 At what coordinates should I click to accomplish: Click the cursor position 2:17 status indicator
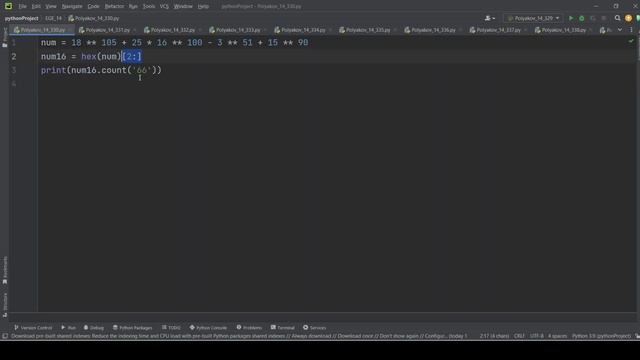(x=494, y=336)
